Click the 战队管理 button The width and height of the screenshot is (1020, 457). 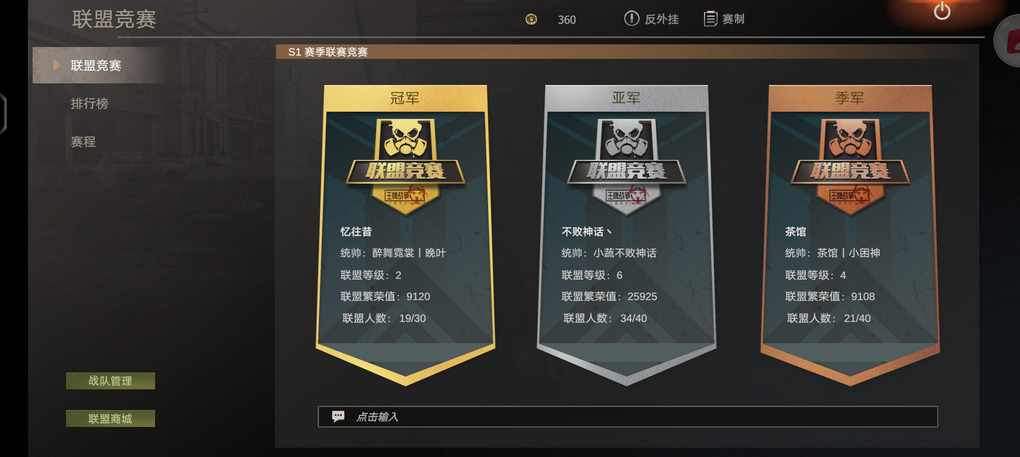tap(111, 381)
